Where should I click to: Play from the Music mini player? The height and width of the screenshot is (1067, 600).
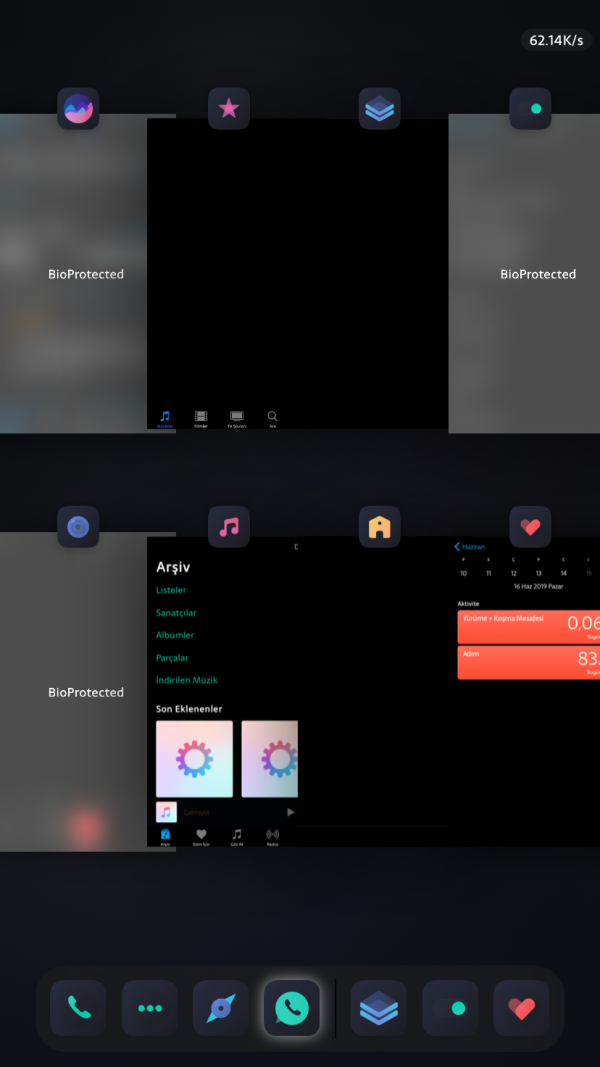click(x=290, y=812)
